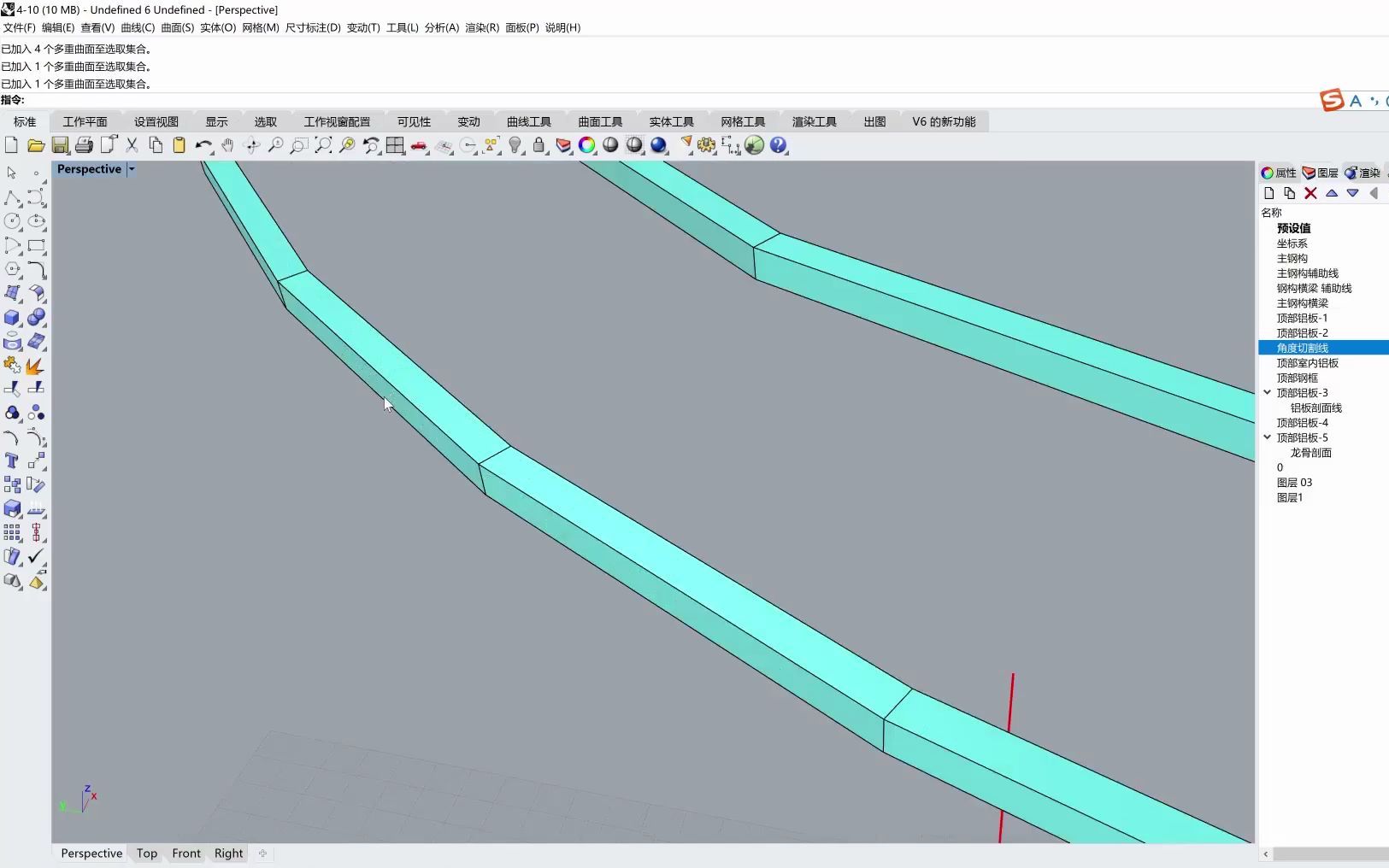Select the Text tool in the left toolbar
The image size is (1389, 868).
[12, 461]
